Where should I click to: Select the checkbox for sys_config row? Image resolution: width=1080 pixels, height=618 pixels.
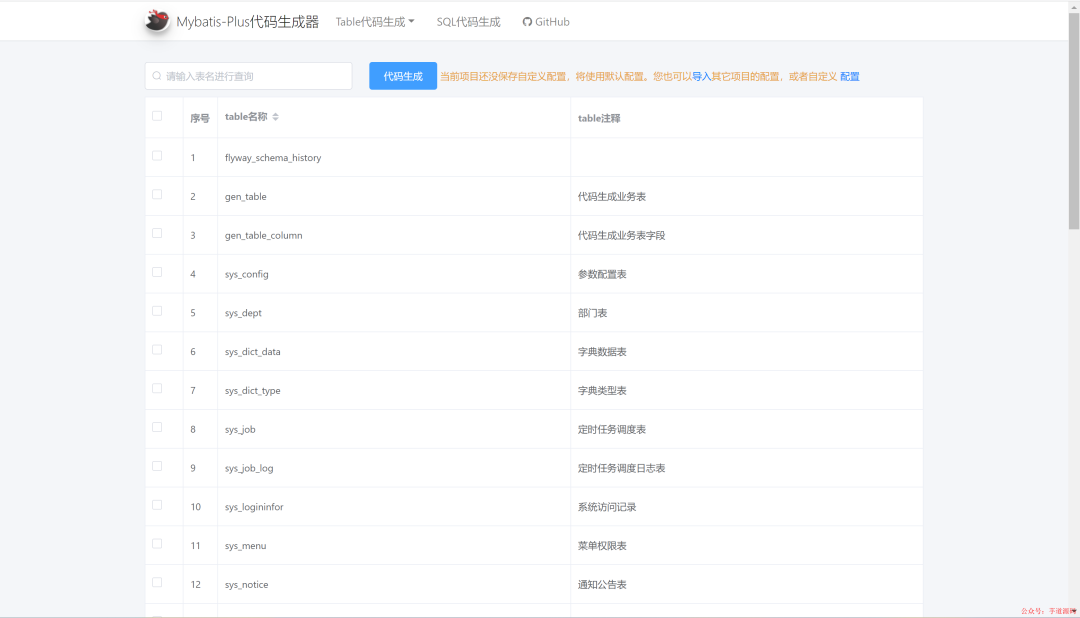156,273
